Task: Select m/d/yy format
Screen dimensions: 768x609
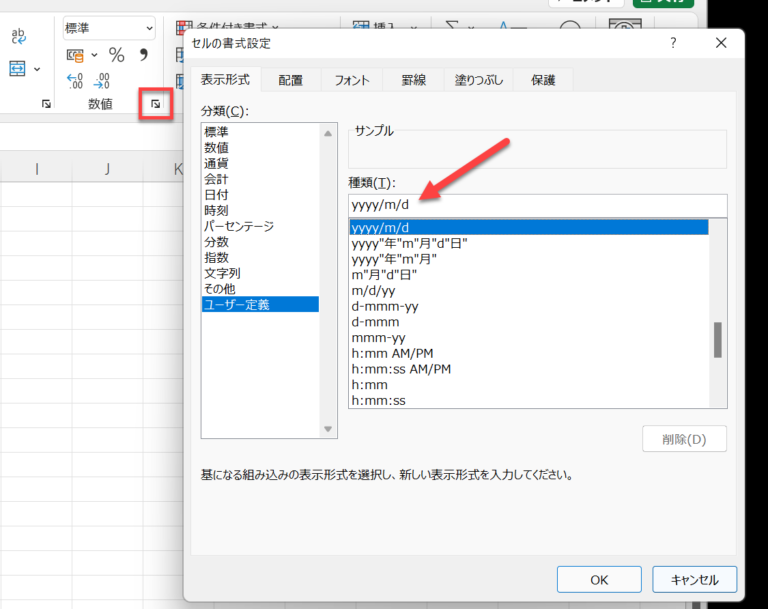Action: tap(529, 291)
